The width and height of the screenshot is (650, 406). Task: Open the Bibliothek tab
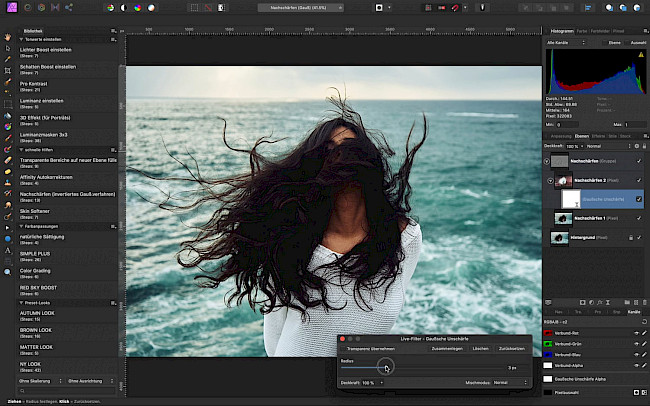[33, 30]
